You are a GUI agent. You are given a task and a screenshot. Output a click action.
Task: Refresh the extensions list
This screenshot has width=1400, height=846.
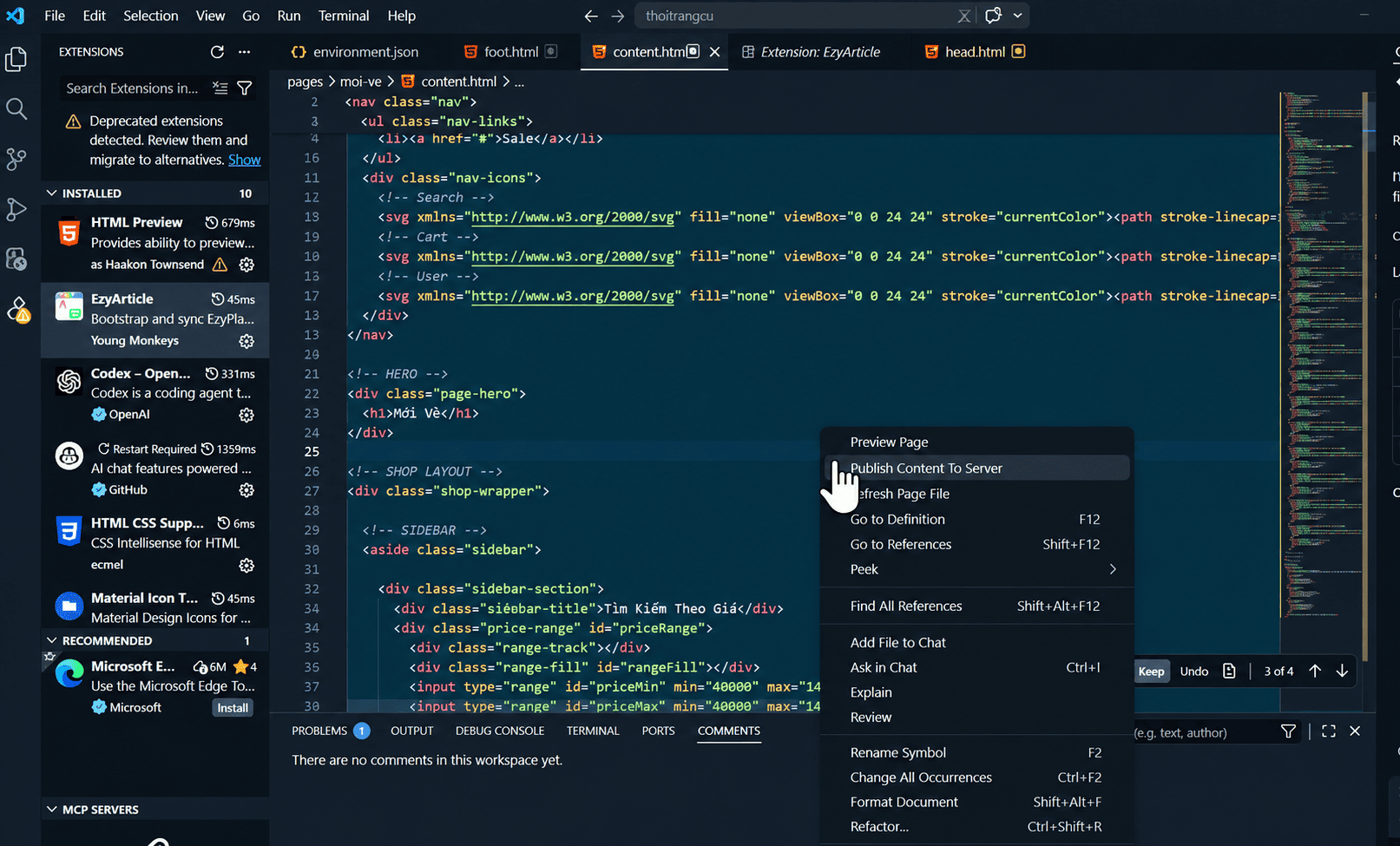click(217, 52)
